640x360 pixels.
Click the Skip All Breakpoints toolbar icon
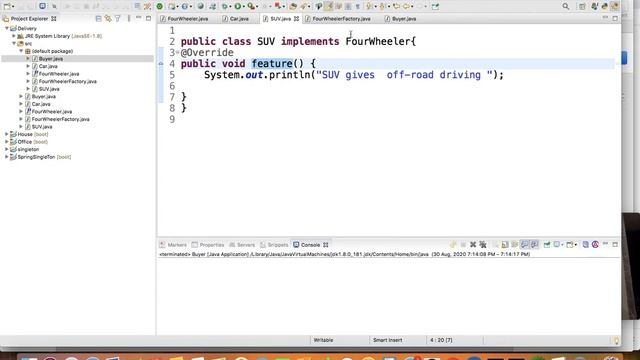click(x=54, y=7)
